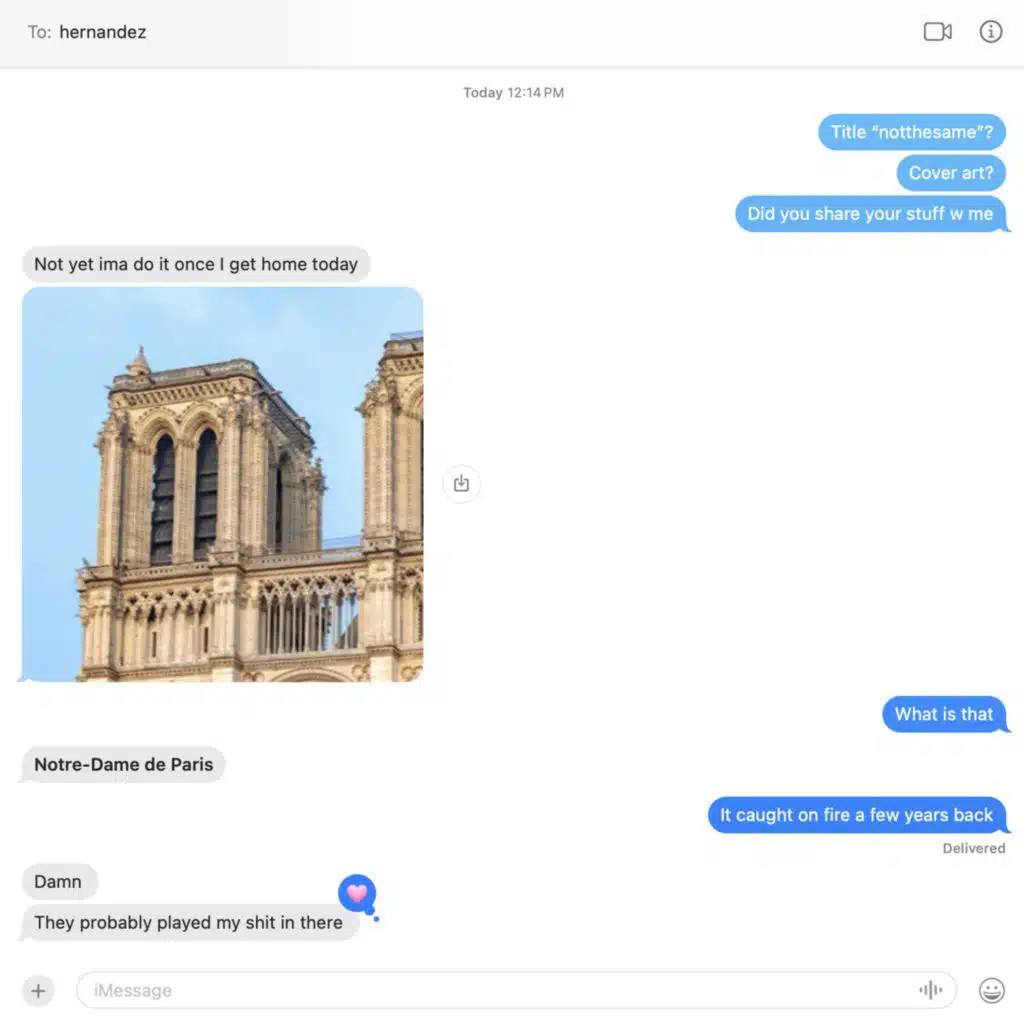Click the "Notre-Dame de Paris" message bubble

click(123, 765)
